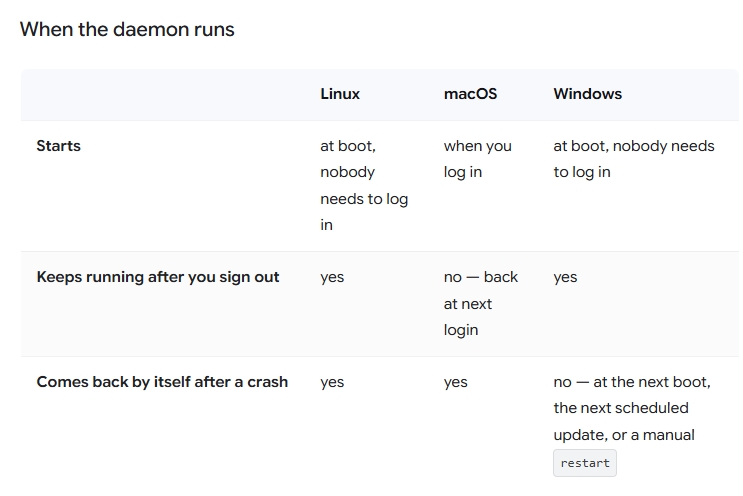Click the restart code snippet

(x=585, y=463)
